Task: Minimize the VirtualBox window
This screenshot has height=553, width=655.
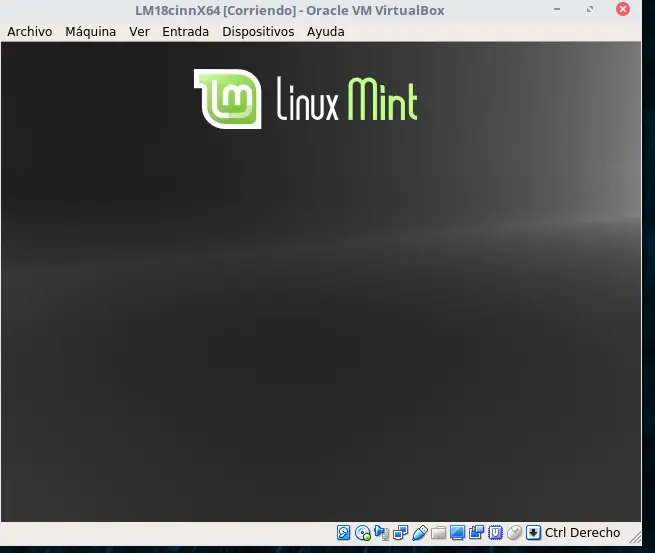Action: (x=557, y=9)
